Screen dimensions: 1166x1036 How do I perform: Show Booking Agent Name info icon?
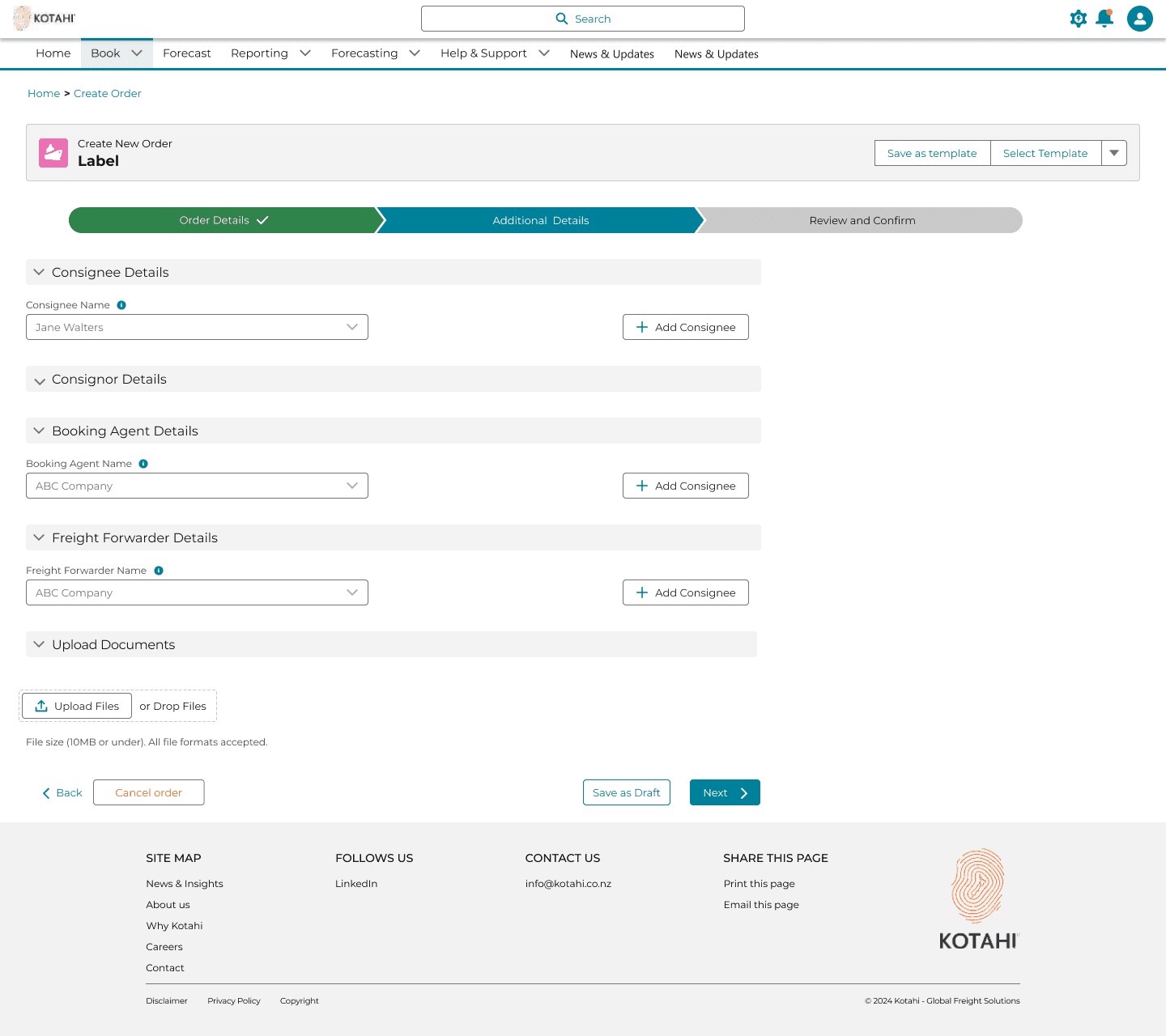[x=143, y=464]
